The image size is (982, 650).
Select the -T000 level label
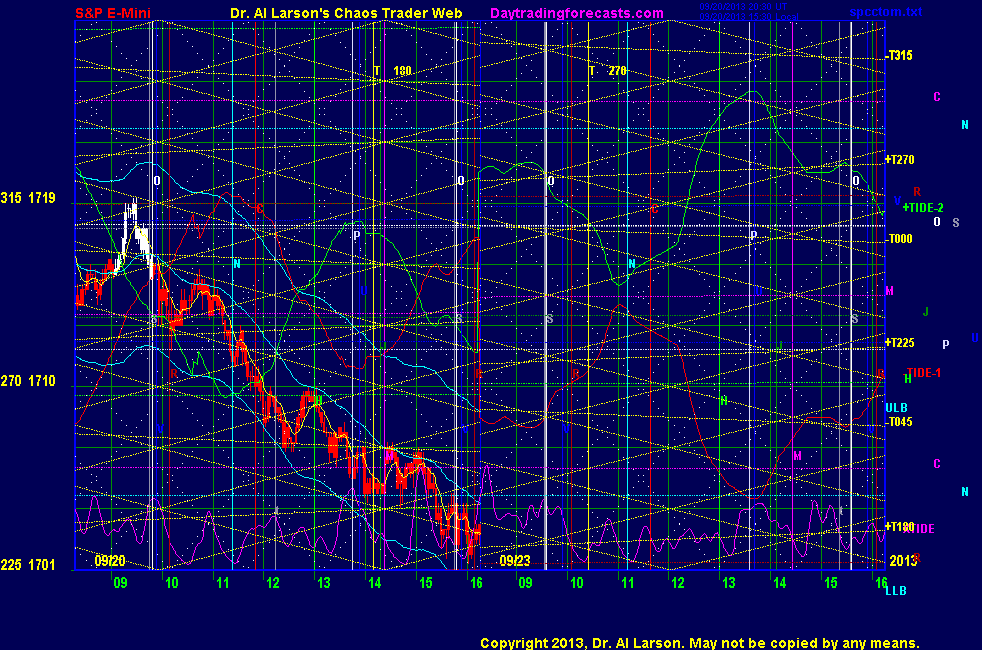point(899,239)
